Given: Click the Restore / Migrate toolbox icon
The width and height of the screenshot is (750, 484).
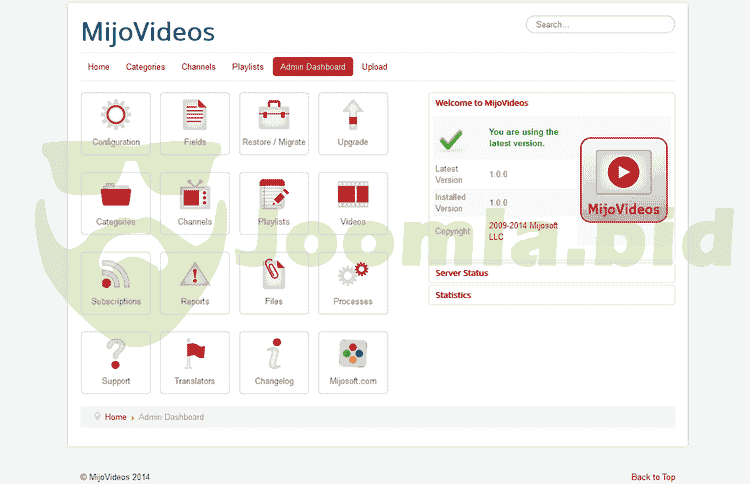Looking at the screenshot, I should pos(274,116).
